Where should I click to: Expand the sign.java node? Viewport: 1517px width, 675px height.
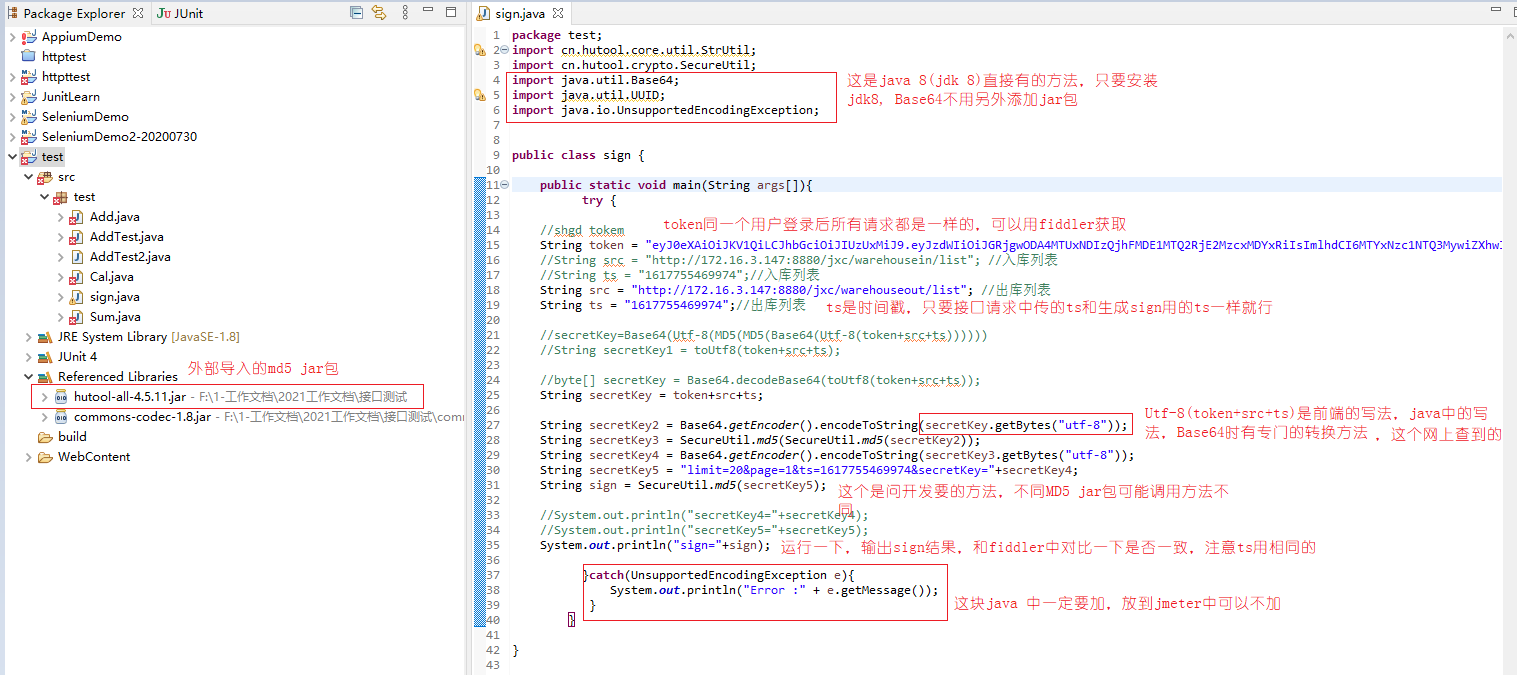click(x=60, y=297)
